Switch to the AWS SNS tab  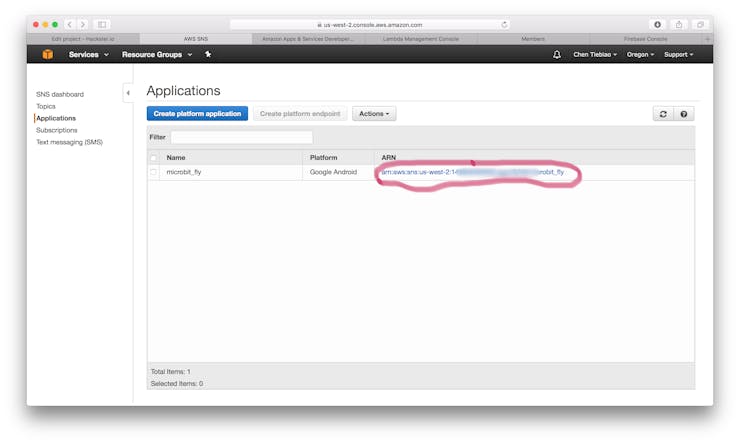(196, 39)
